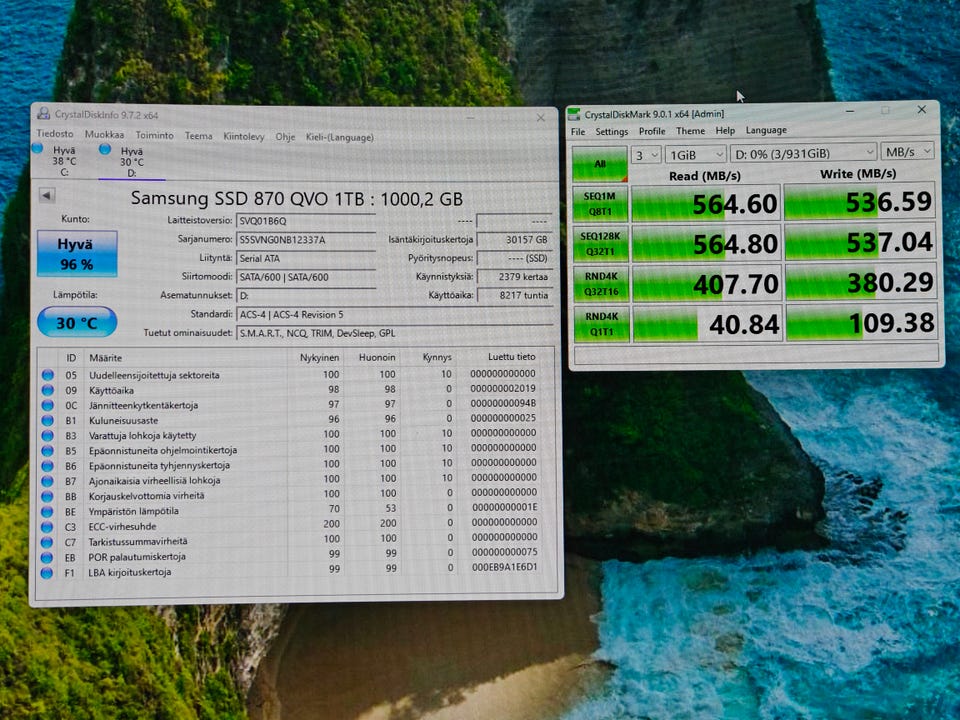Click raw value 000EB9A1E6D1

point(504,568)
